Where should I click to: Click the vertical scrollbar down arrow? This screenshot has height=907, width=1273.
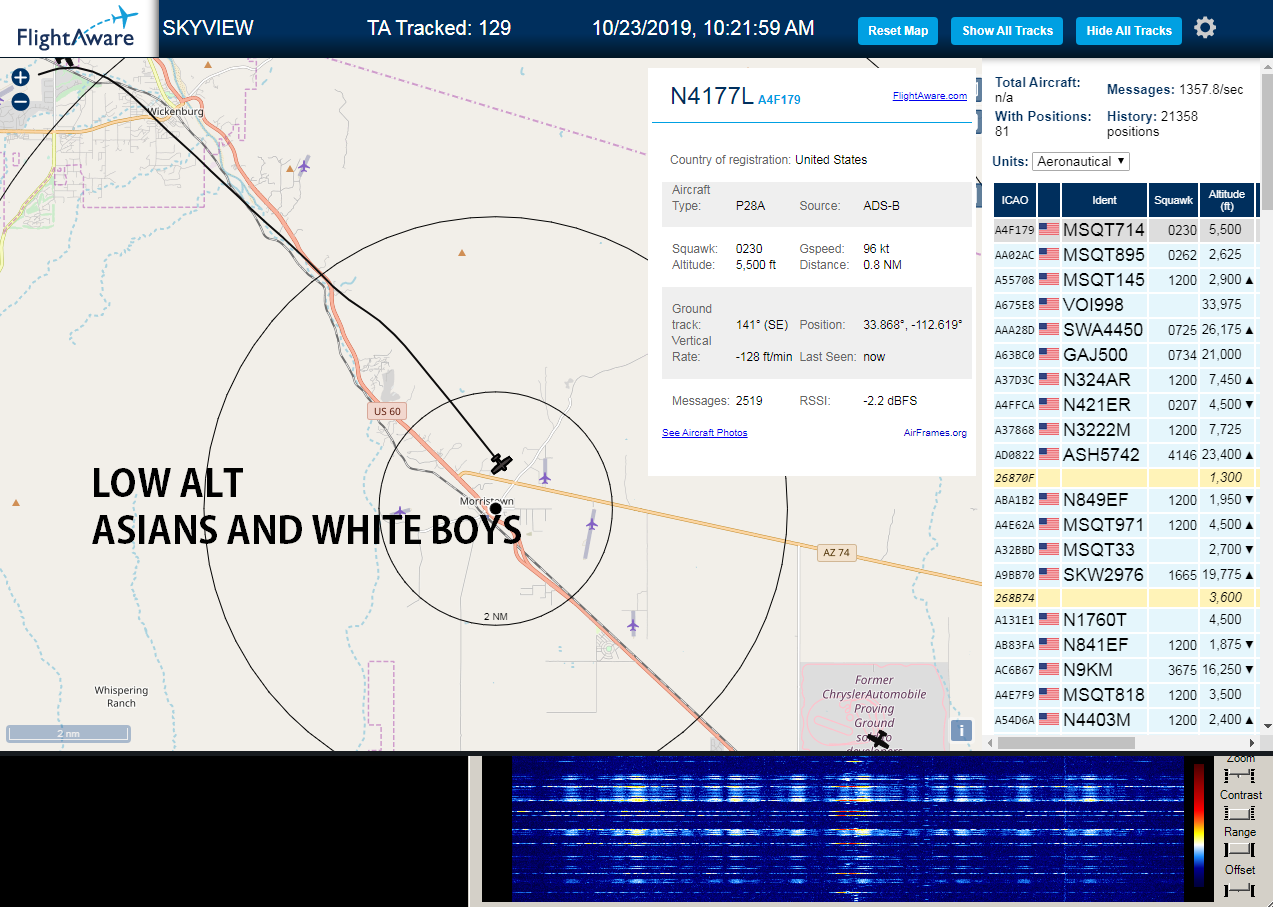pos(1267,726)
